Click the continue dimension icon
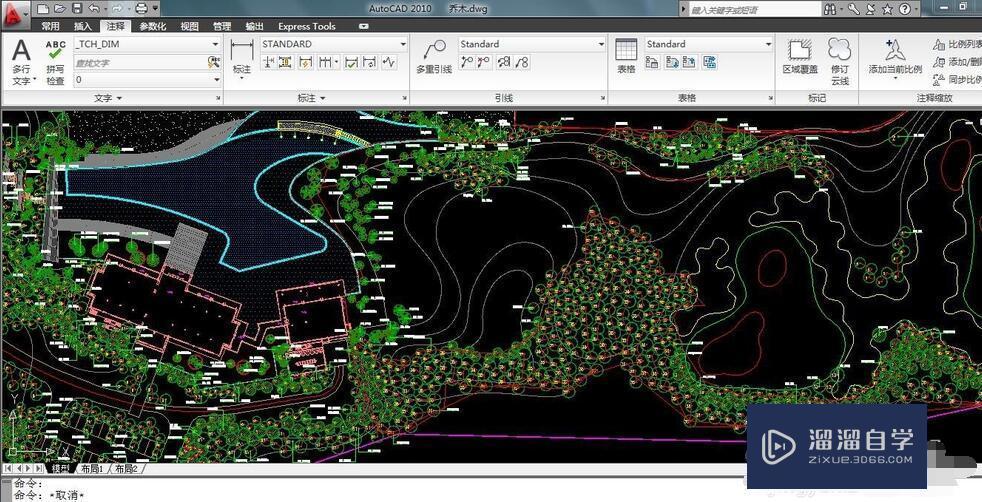 (x=325, y=62)
